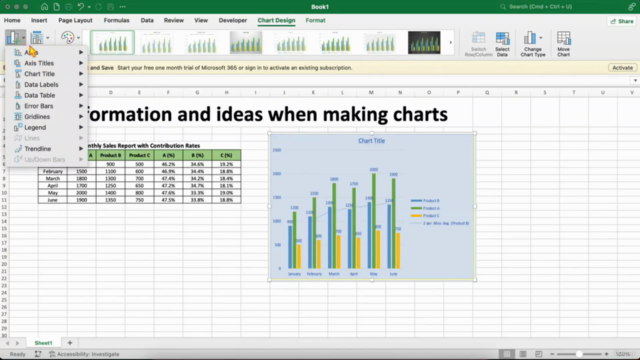Open the Axes submenu
Image resolution: width=640 pixels, height=360 pixels.
click(x=48, y=52)
